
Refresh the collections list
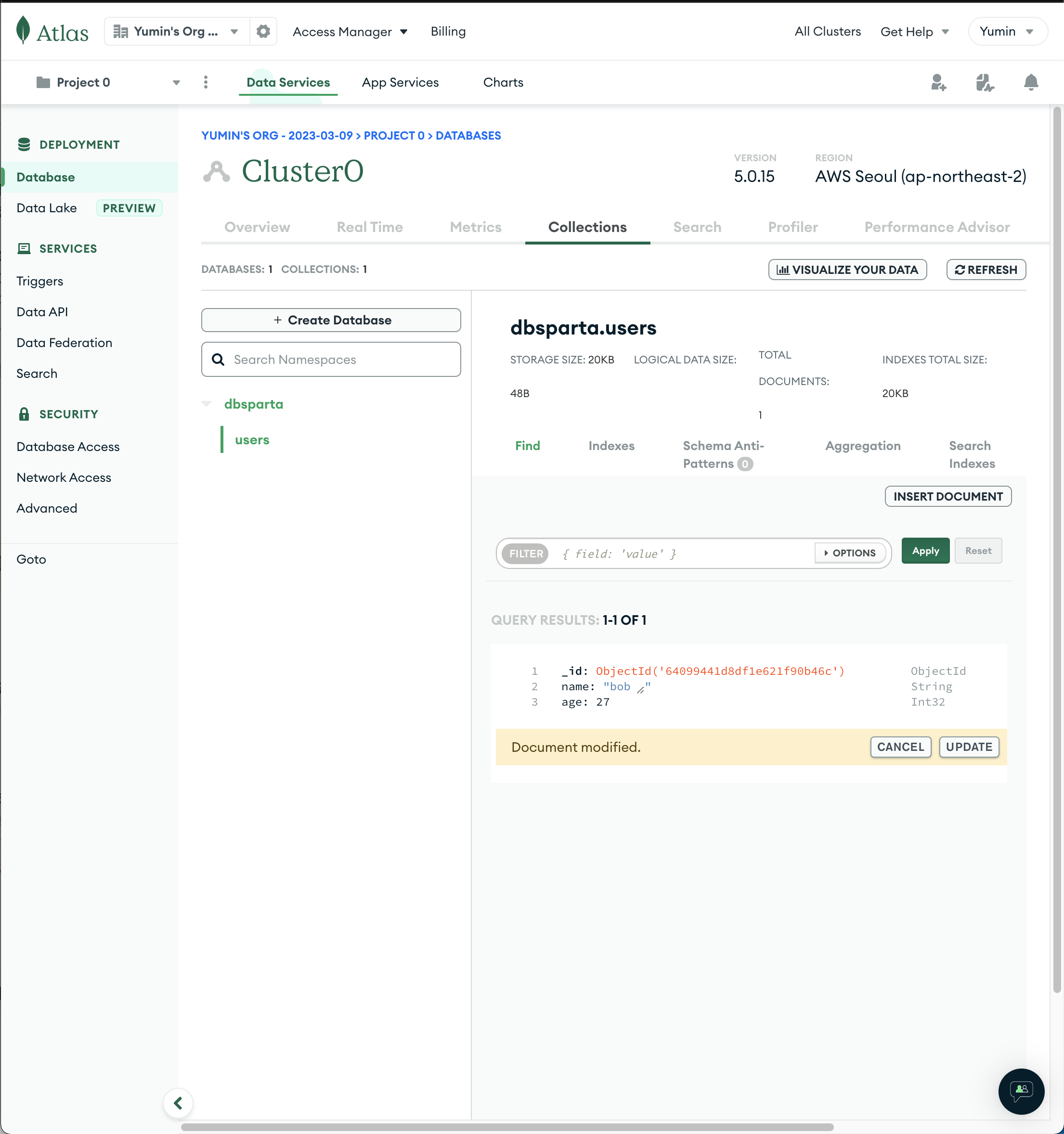point(986,270)
